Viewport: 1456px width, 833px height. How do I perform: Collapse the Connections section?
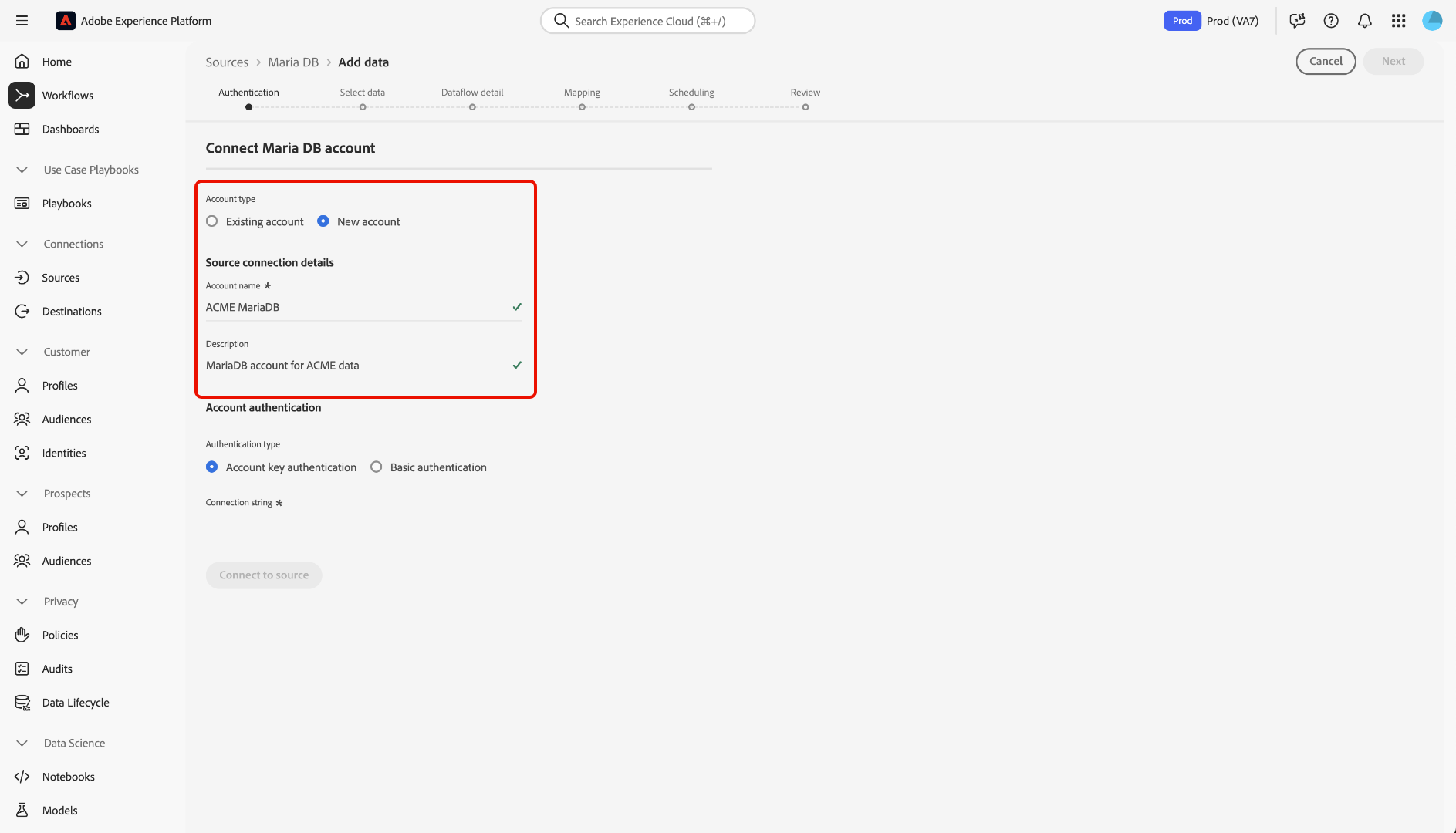click(22, 244)
